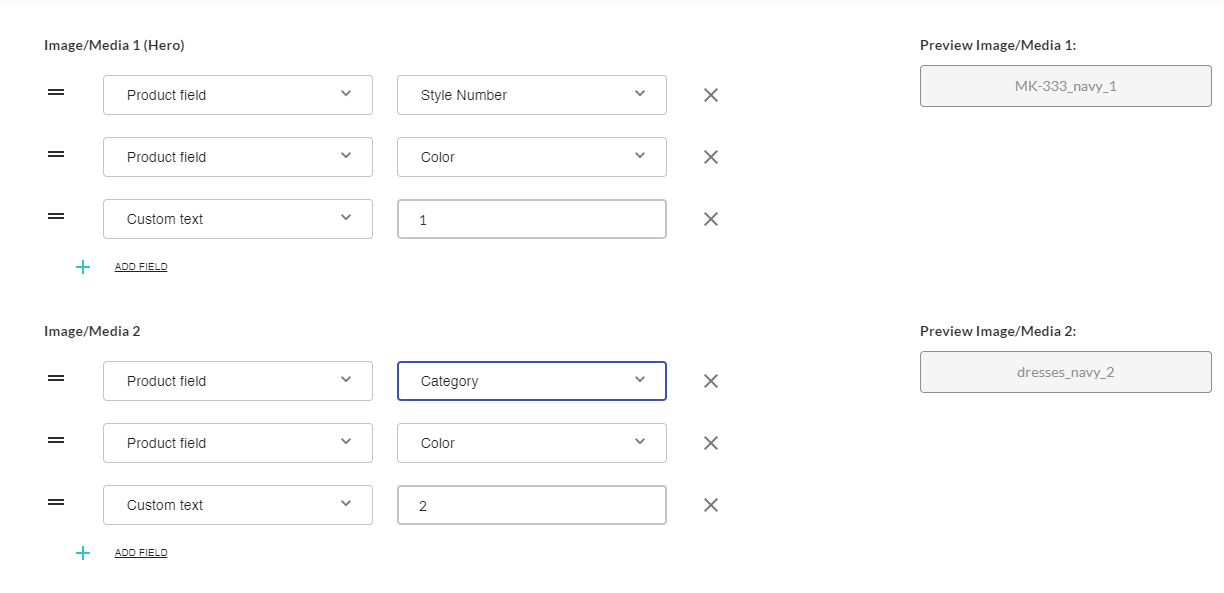
Task: Click preview field showing dresses_navy_2
Action: pyautogui.click(x=1065, y=372)
